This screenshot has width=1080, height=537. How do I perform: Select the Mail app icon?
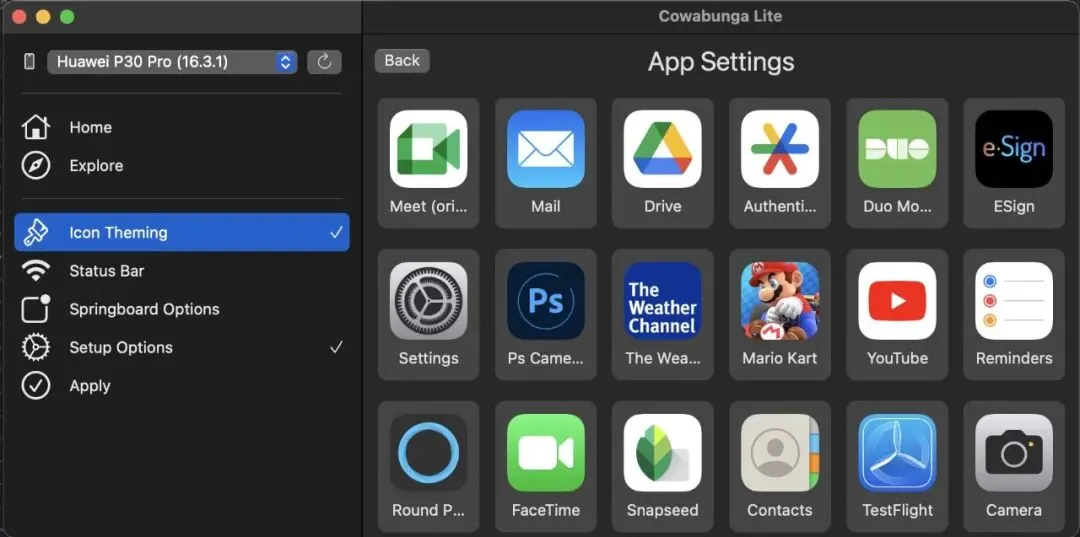pyautogui.click(x=546, y=149)
